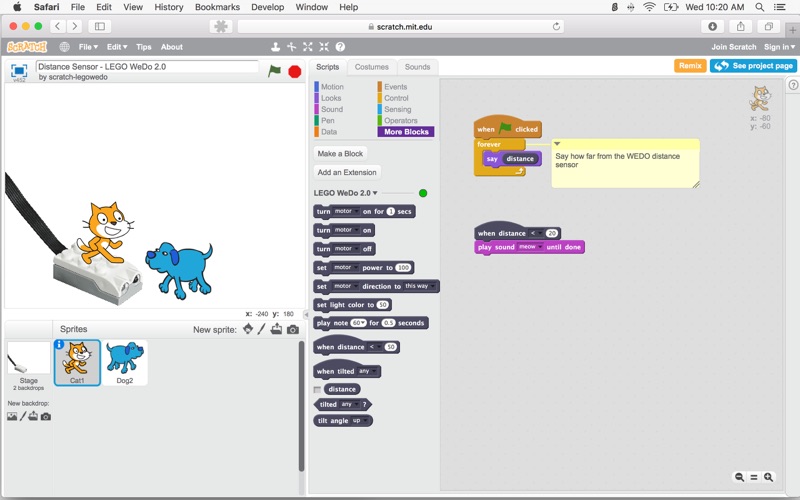Select the Dog2 sprite thumbnail
The width and height of the screenshot is (800, 500).
coord(125,363)
